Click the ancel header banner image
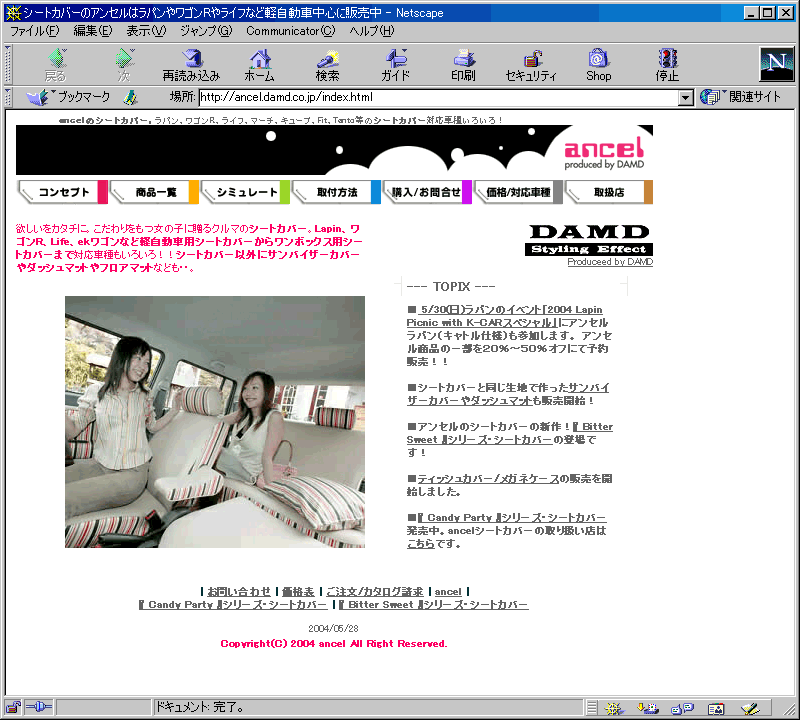800x720 pixels. pyautogui.click(x=334, y=150)
